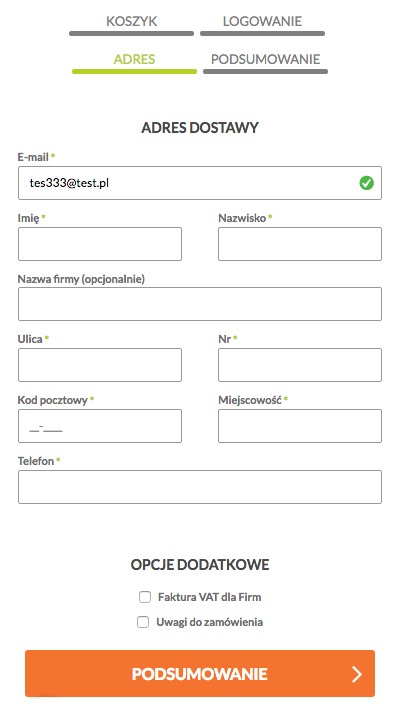
Task: Click into the Imię field
Action: pyautogui.click(x=100, y=244)
